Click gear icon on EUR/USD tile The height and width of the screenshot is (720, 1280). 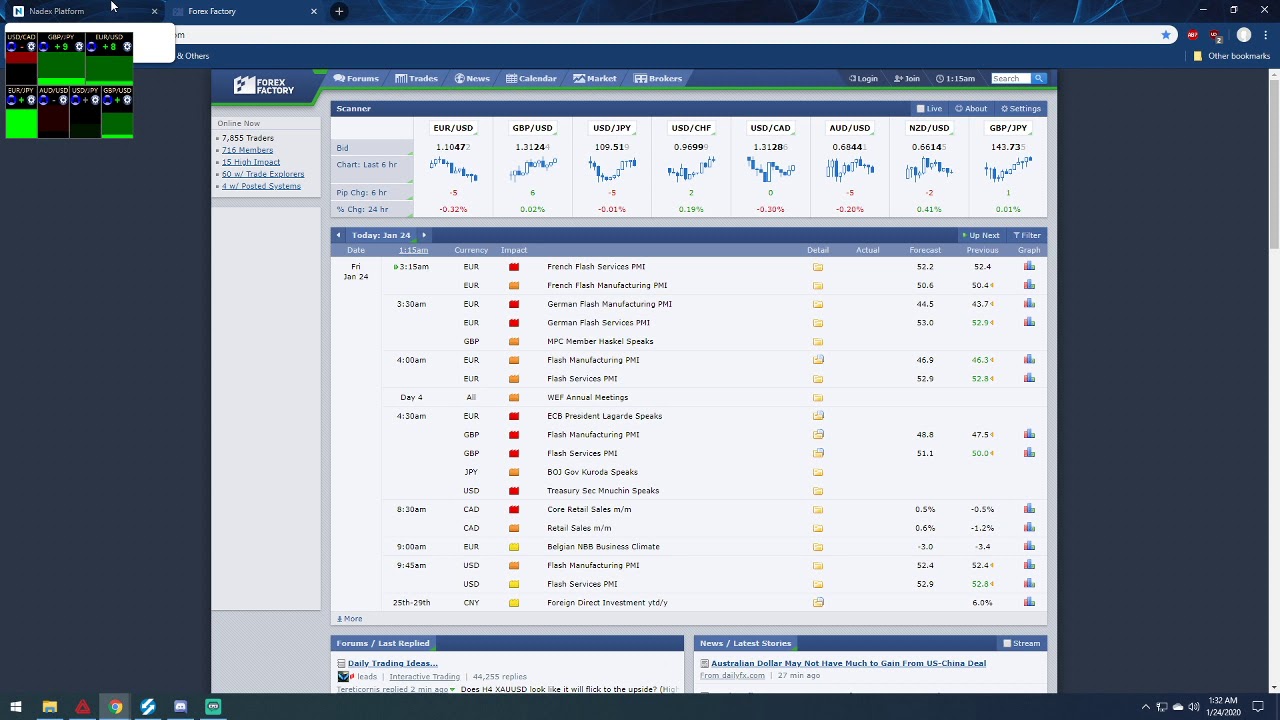coord(127,47)
